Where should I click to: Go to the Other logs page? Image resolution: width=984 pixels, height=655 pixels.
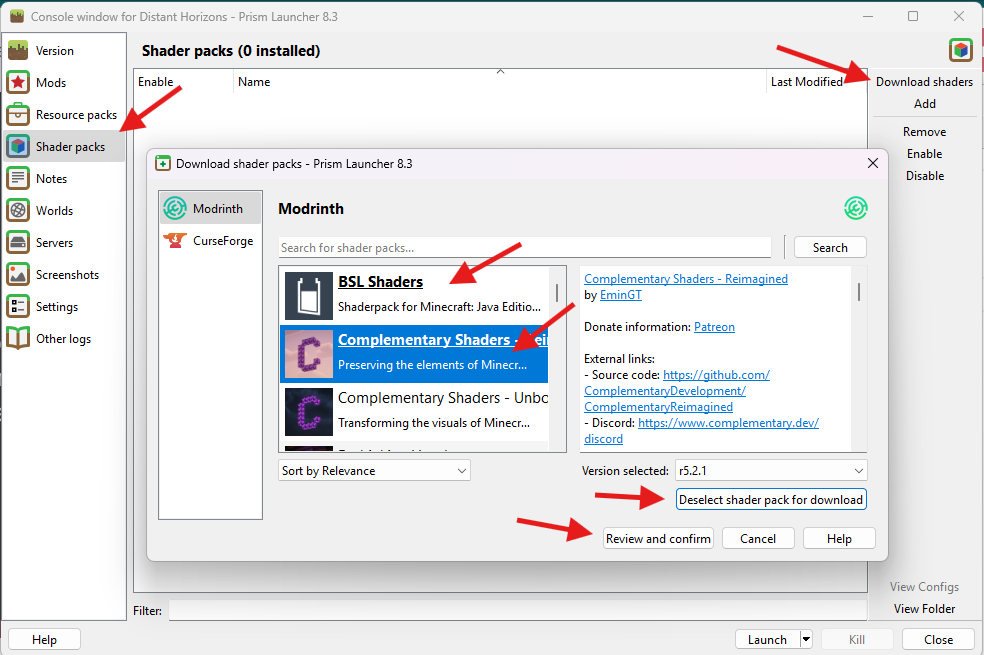coord(63,339)
